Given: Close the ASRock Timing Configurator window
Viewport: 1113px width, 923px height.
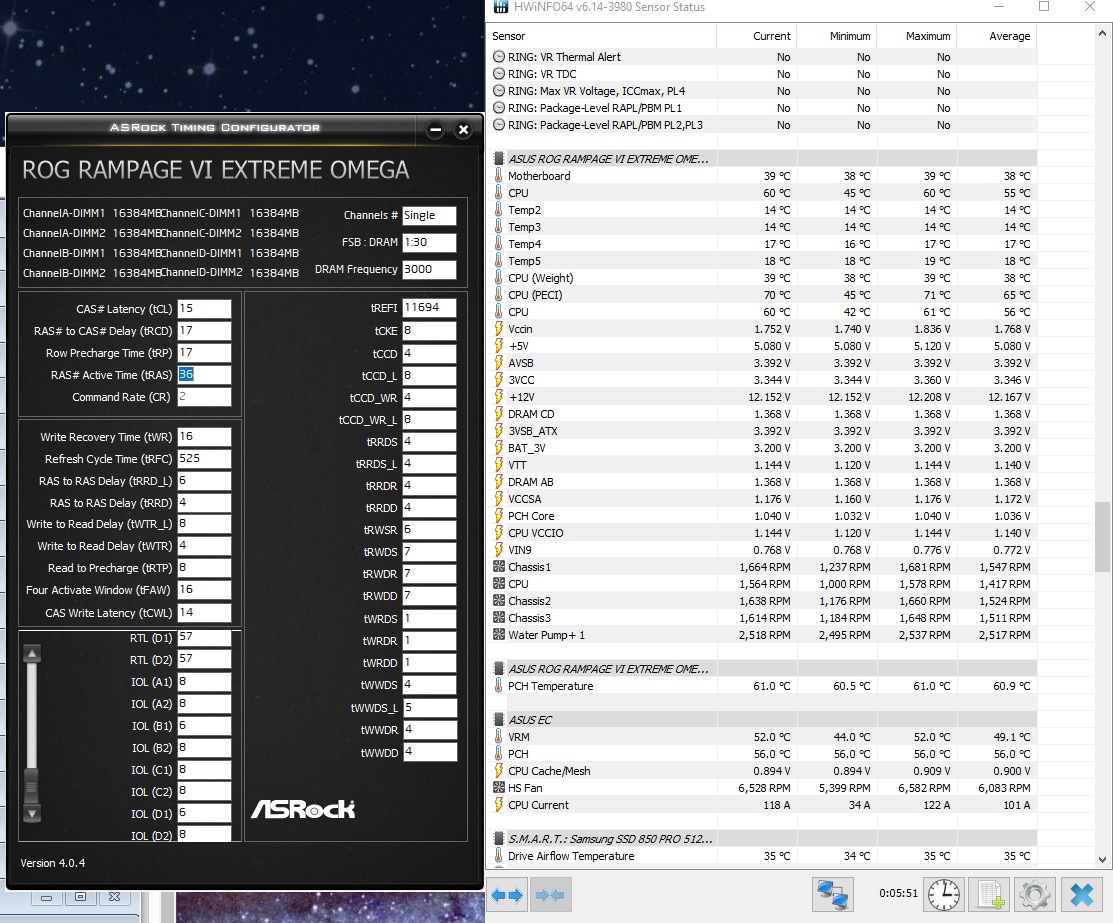Looking at the screenshot, I should (x=464, y=130).
